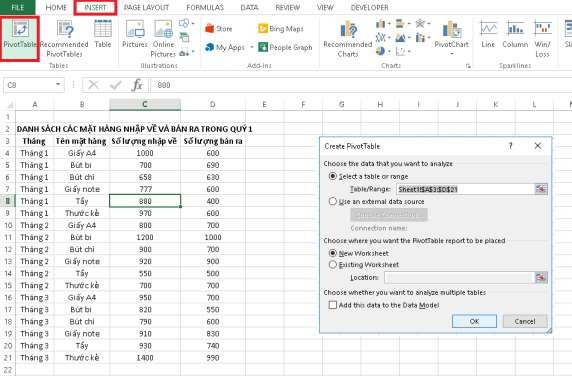Click OK in Create PivotTable dialog
572x376 pixels.
(x=474, y=321)
